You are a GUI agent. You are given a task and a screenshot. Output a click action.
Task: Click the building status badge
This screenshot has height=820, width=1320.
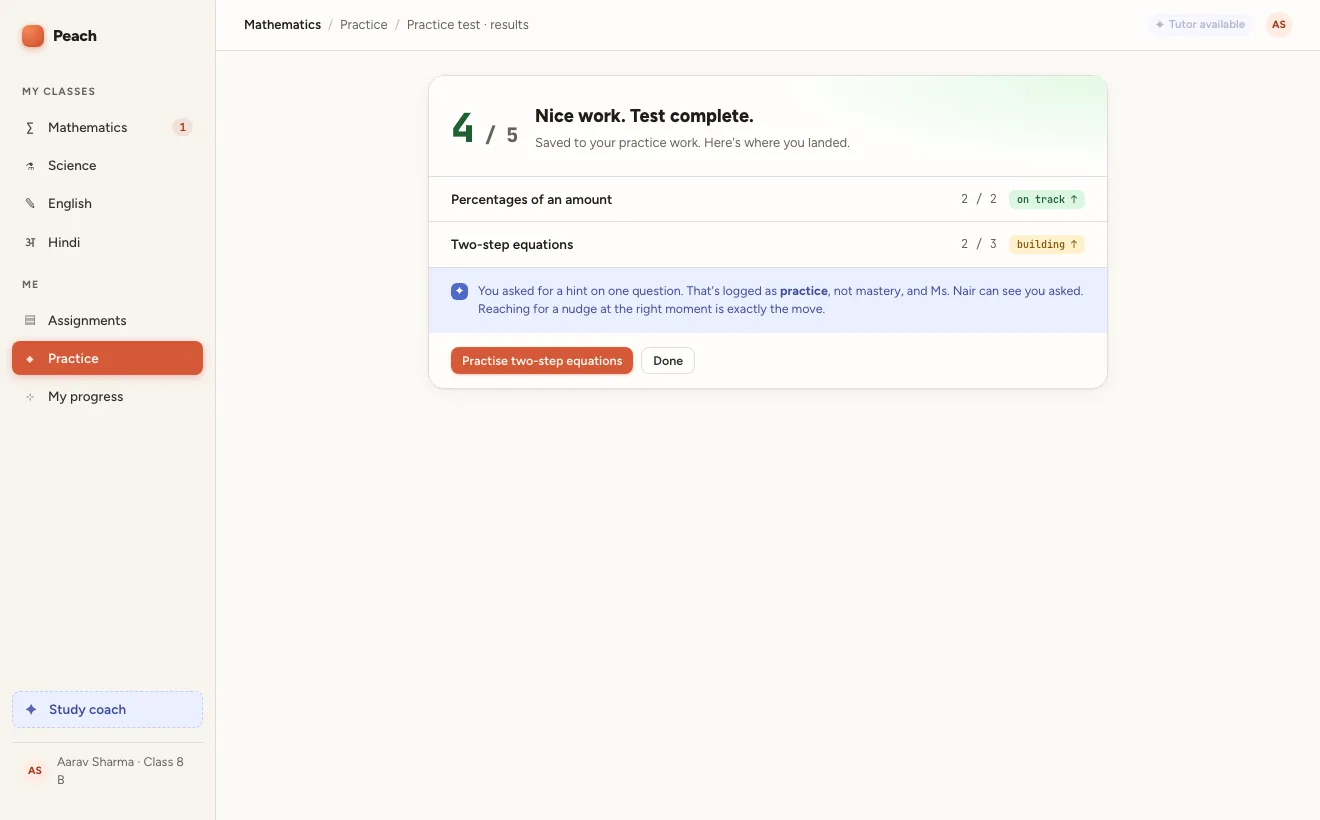click(x=1047, y=245)
